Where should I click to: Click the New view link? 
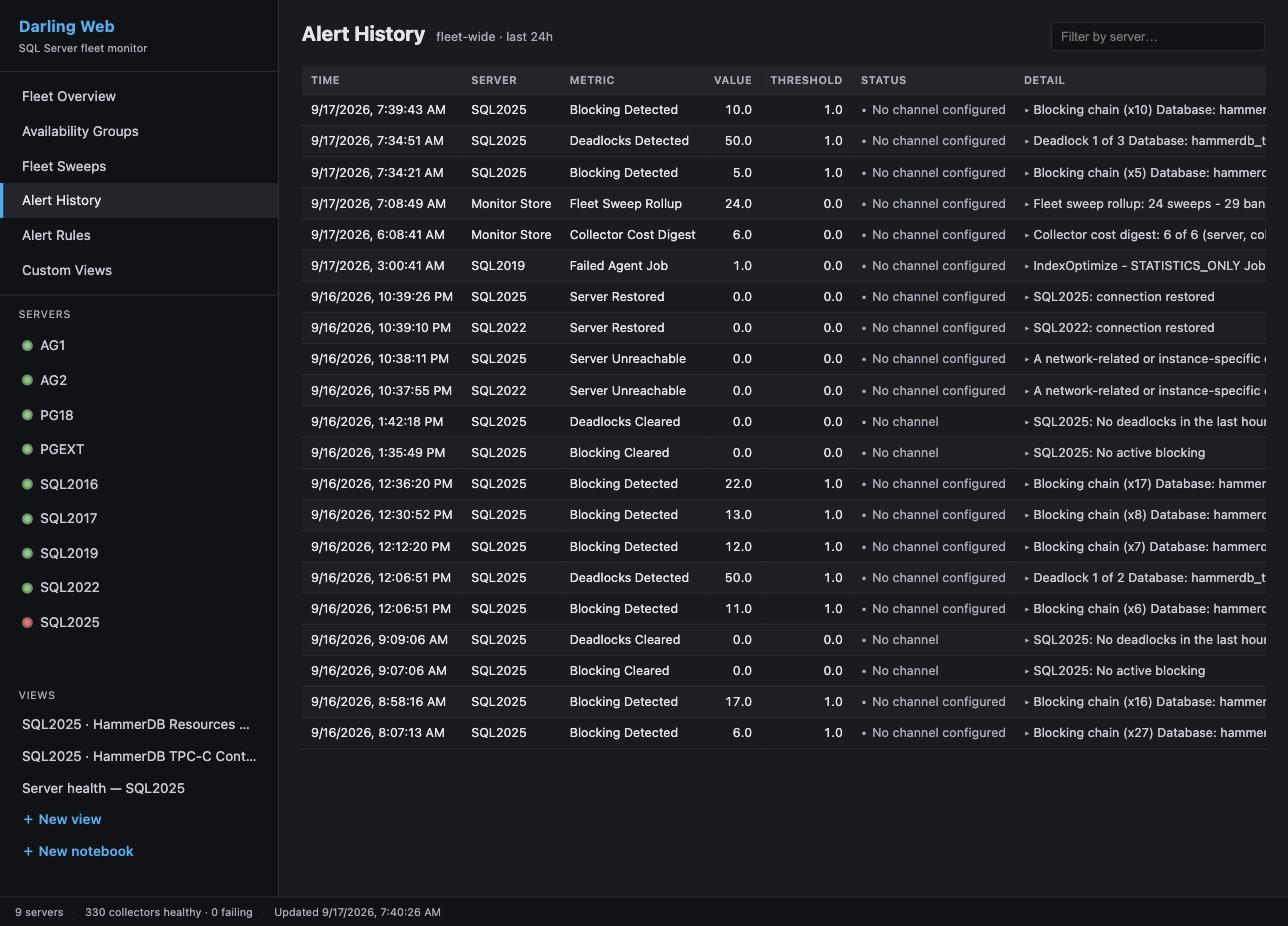tap(62, 819)
